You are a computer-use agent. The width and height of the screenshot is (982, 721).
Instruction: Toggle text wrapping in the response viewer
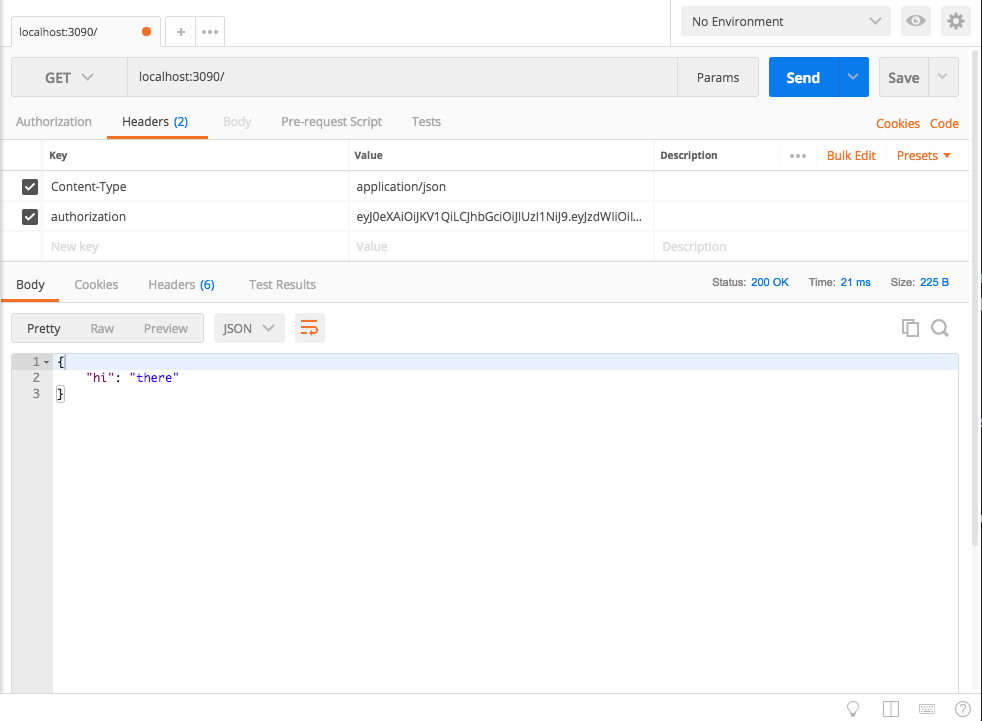point(309,327)
